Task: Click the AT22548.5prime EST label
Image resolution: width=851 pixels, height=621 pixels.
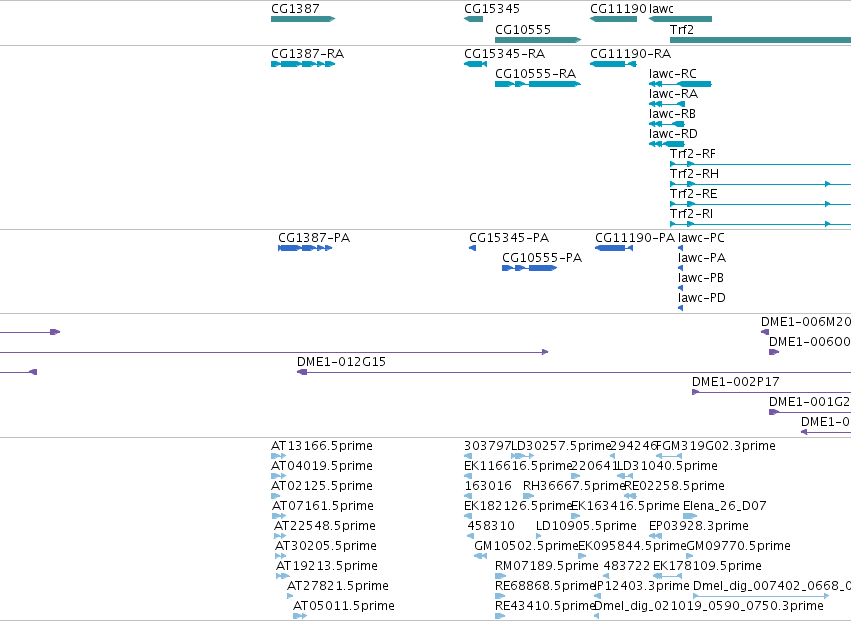Action: point(325,527)
